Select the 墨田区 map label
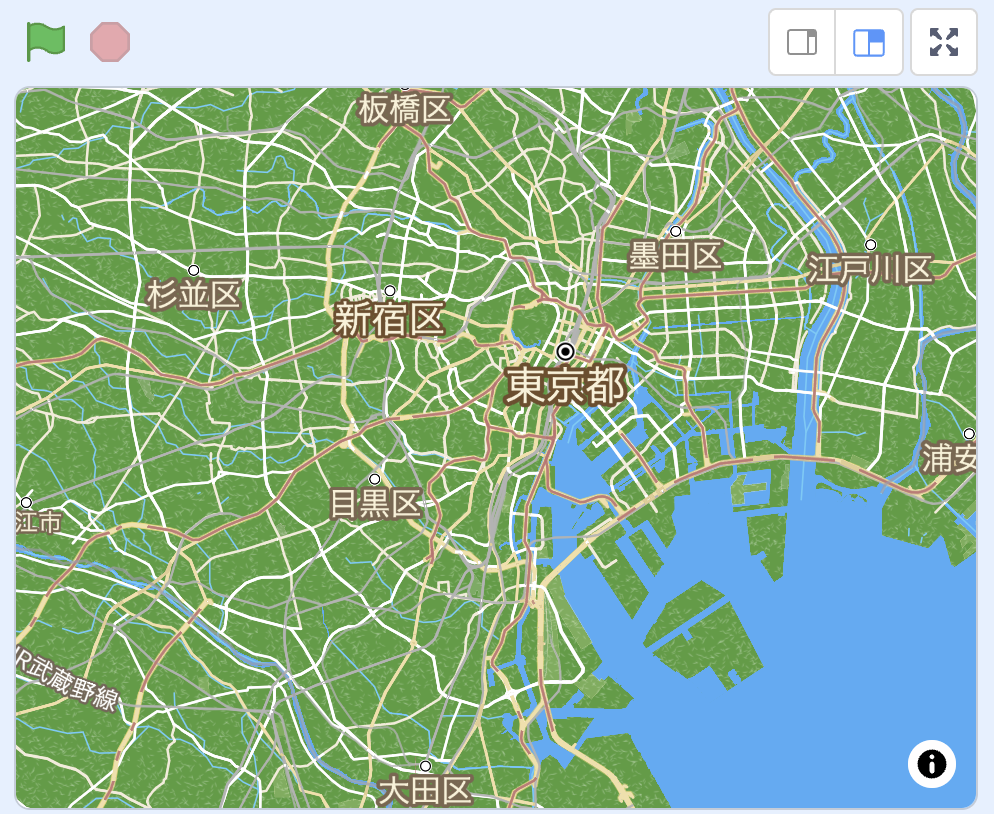The height and width of the screenshot is (814, 994). point(675,257)
